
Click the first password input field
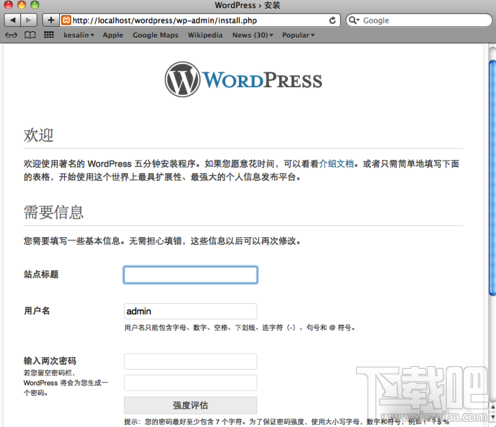190,361
